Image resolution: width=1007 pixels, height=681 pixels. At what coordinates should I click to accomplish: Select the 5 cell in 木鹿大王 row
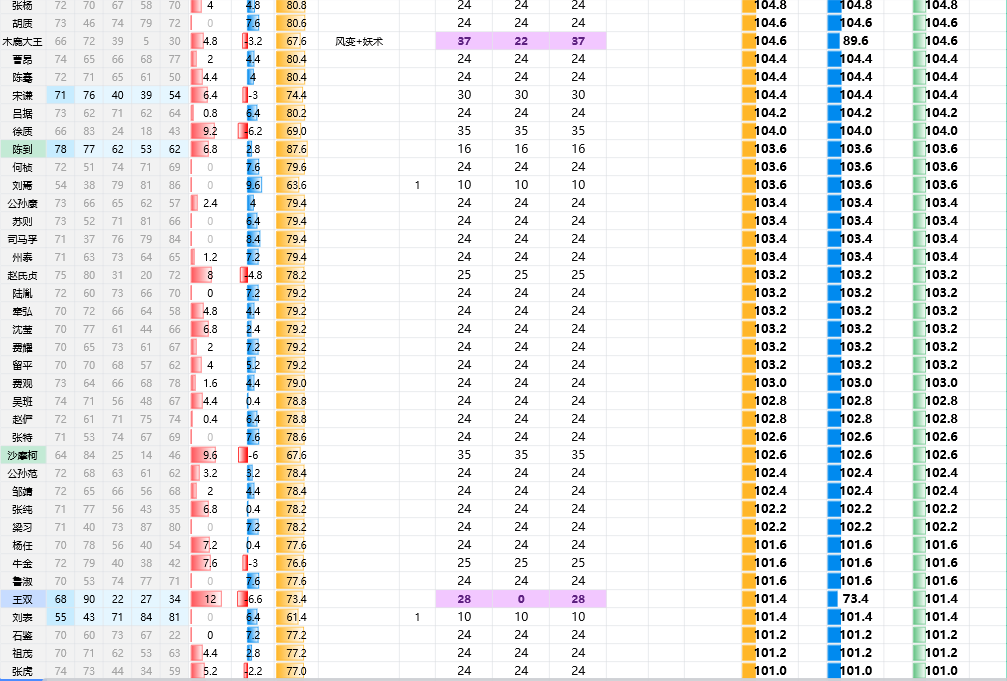click(146, 41)
